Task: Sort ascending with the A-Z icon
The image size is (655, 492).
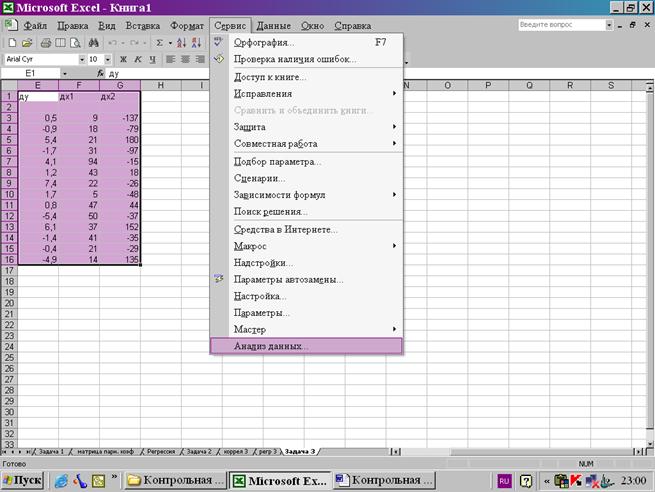Action: (x=181, y=43)
